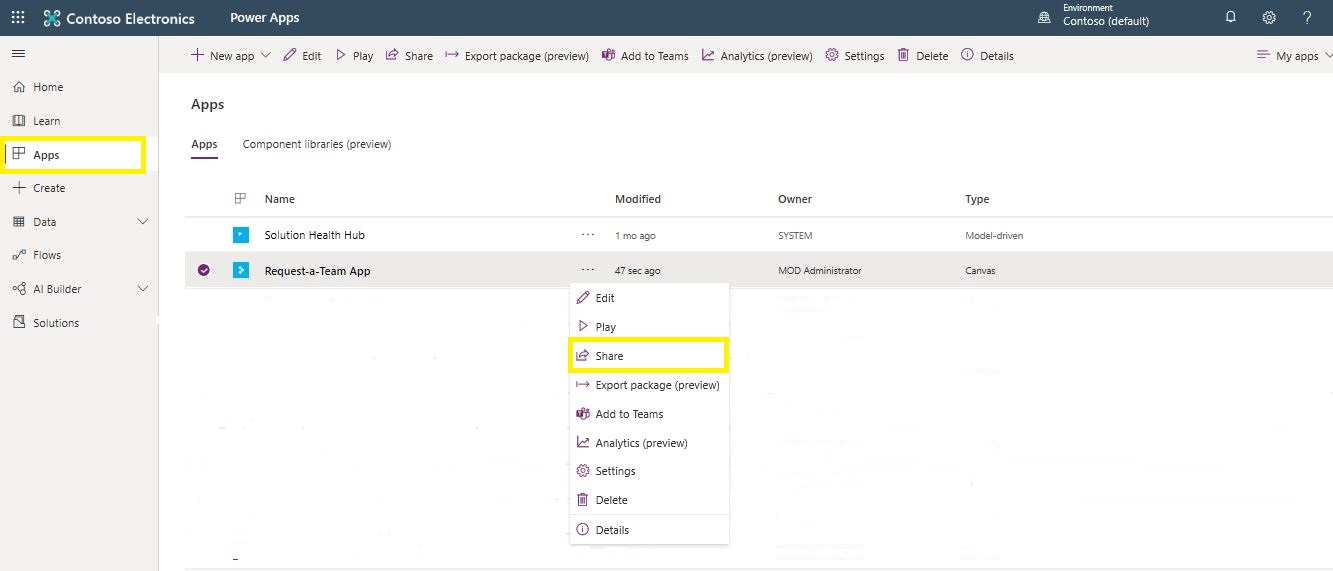Choose Settings in the context menu
This screenshot has width=1333, height=571.
[x=649, y=471]
